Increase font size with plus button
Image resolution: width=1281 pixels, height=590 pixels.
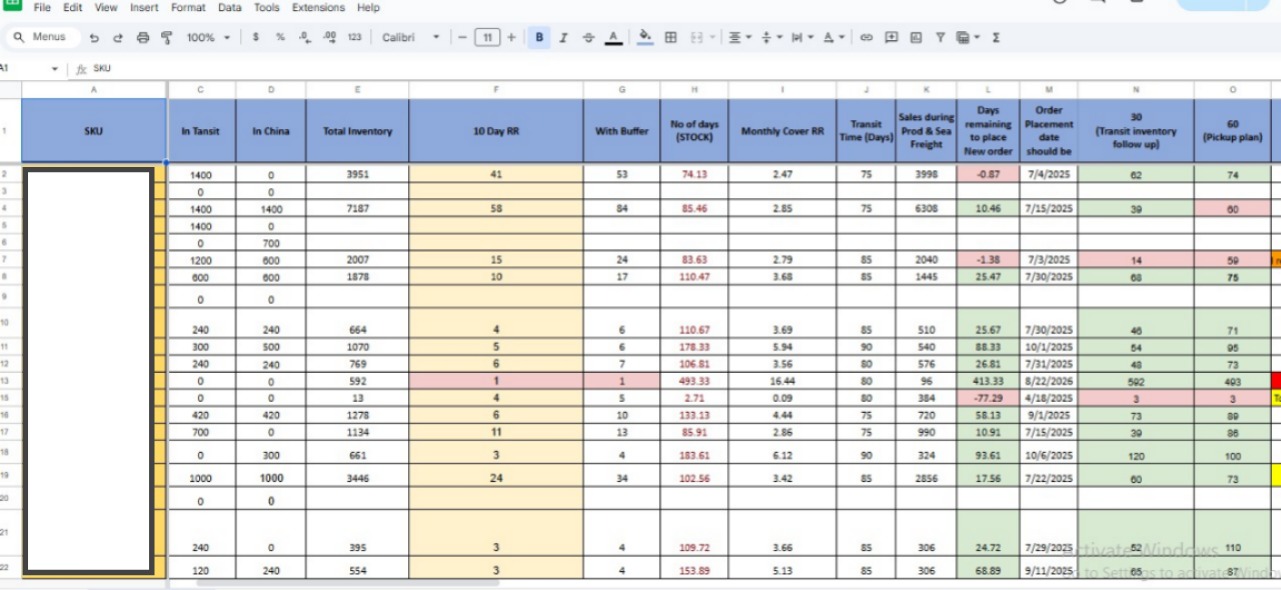tap(511, 37)
